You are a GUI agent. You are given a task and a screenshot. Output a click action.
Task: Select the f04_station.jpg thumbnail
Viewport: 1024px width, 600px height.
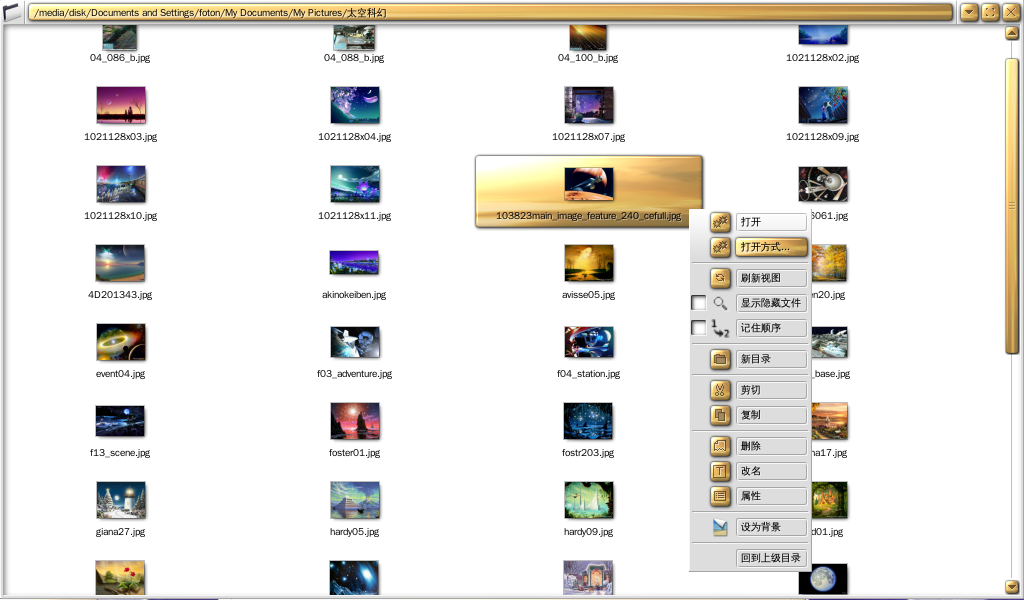tap(588, 342)
